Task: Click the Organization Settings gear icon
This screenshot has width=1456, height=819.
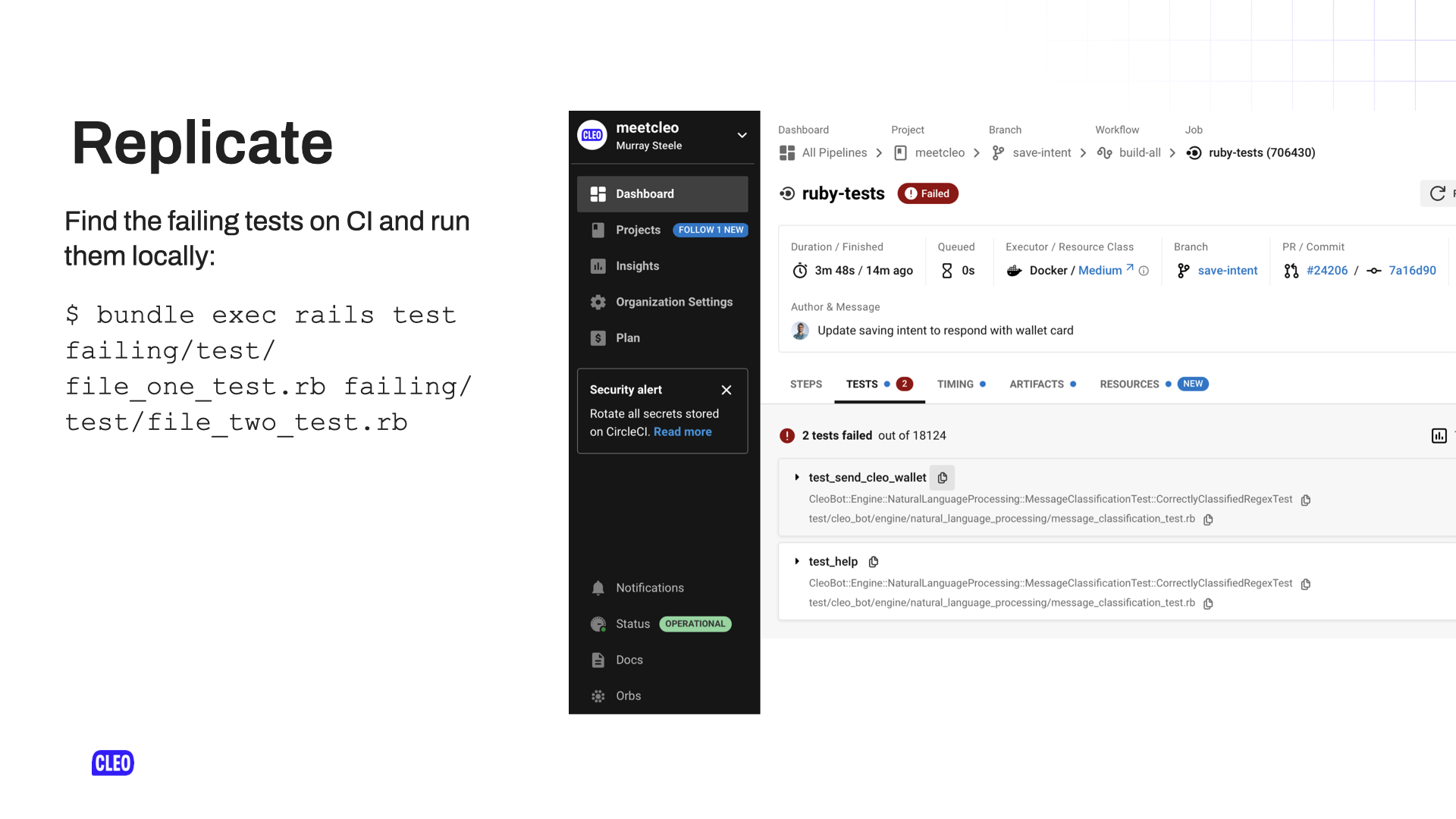Action: pyautogui.click(x=598, y=302)
